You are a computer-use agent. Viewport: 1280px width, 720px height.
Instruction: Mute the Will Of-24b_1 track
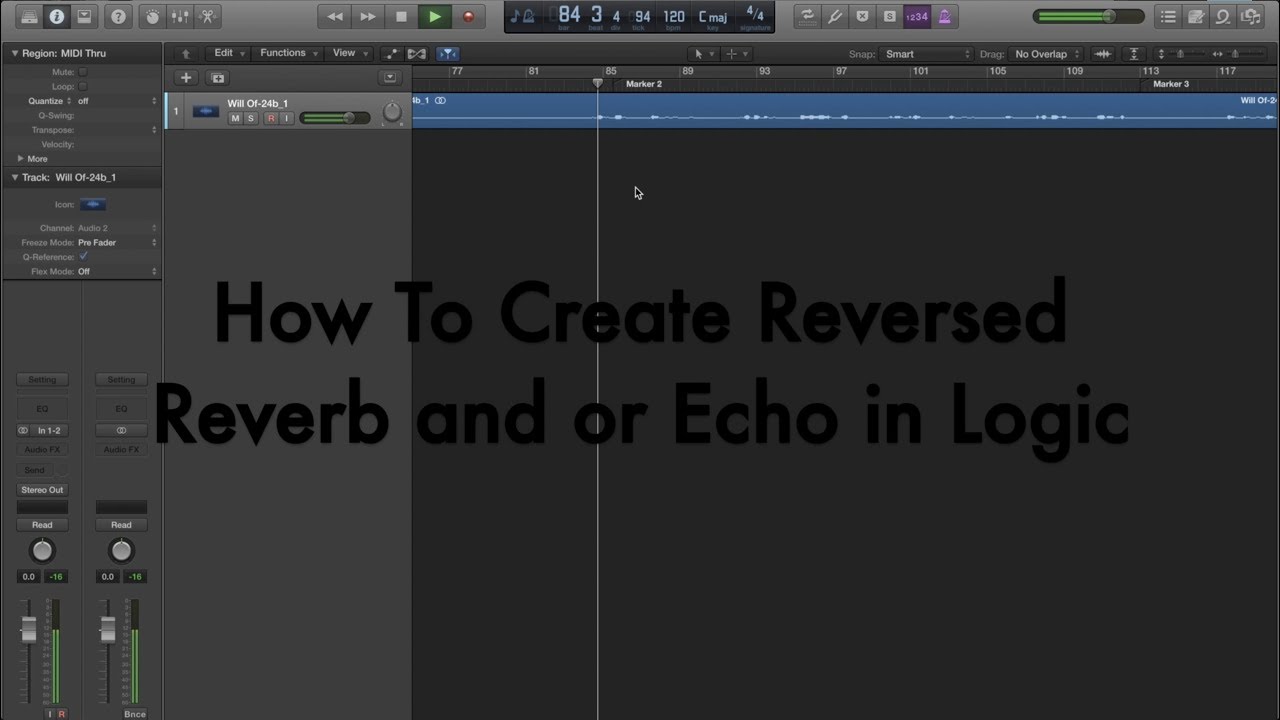(235, 118)
